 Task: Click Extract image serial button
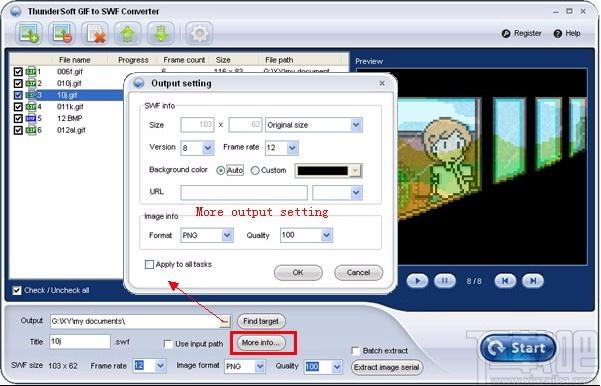[x=387, y=367]
